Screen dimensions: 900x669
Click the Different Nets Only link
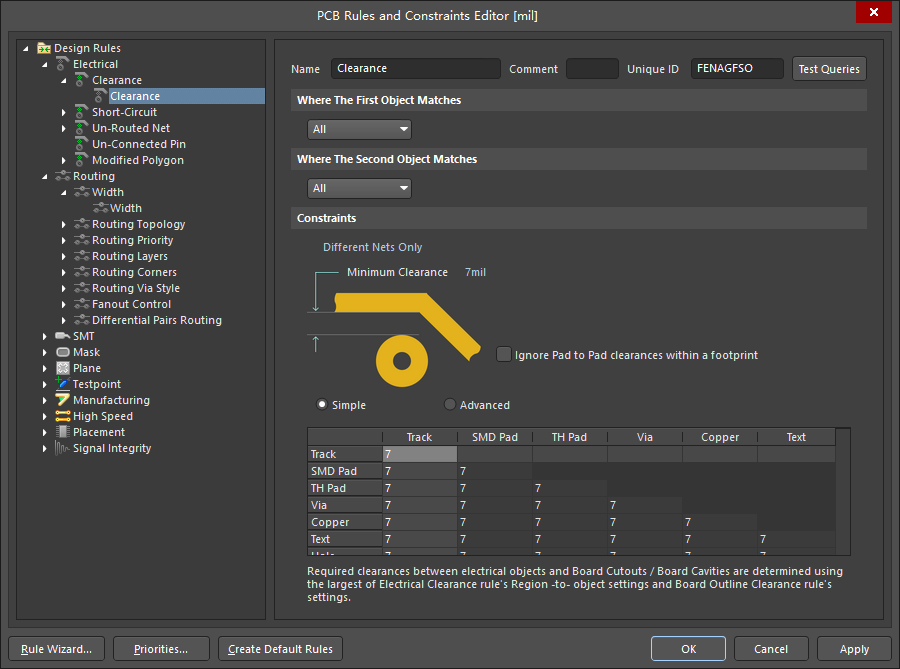[372, 247]
